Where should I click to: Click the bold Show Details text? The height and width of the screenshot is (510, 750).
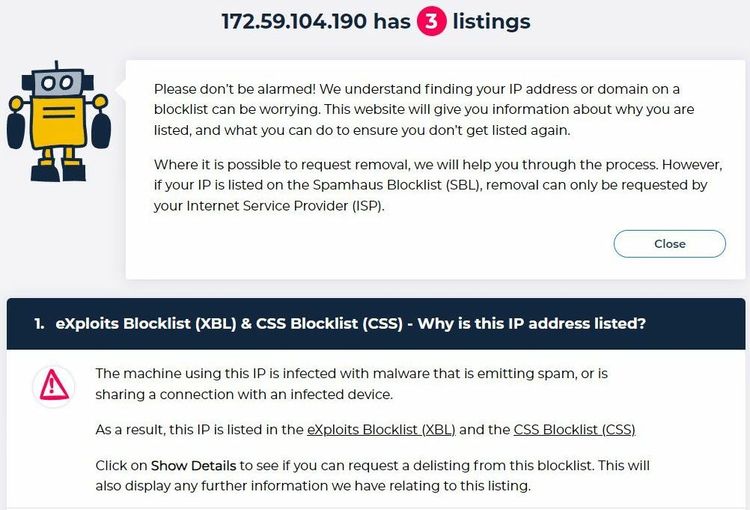[193, 466]
